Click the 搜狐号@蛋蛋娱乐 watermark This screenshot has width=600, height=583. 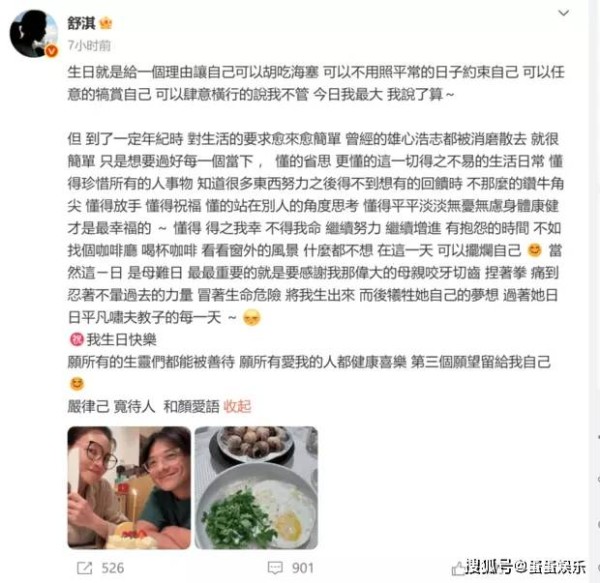click(x=526, y=567)
